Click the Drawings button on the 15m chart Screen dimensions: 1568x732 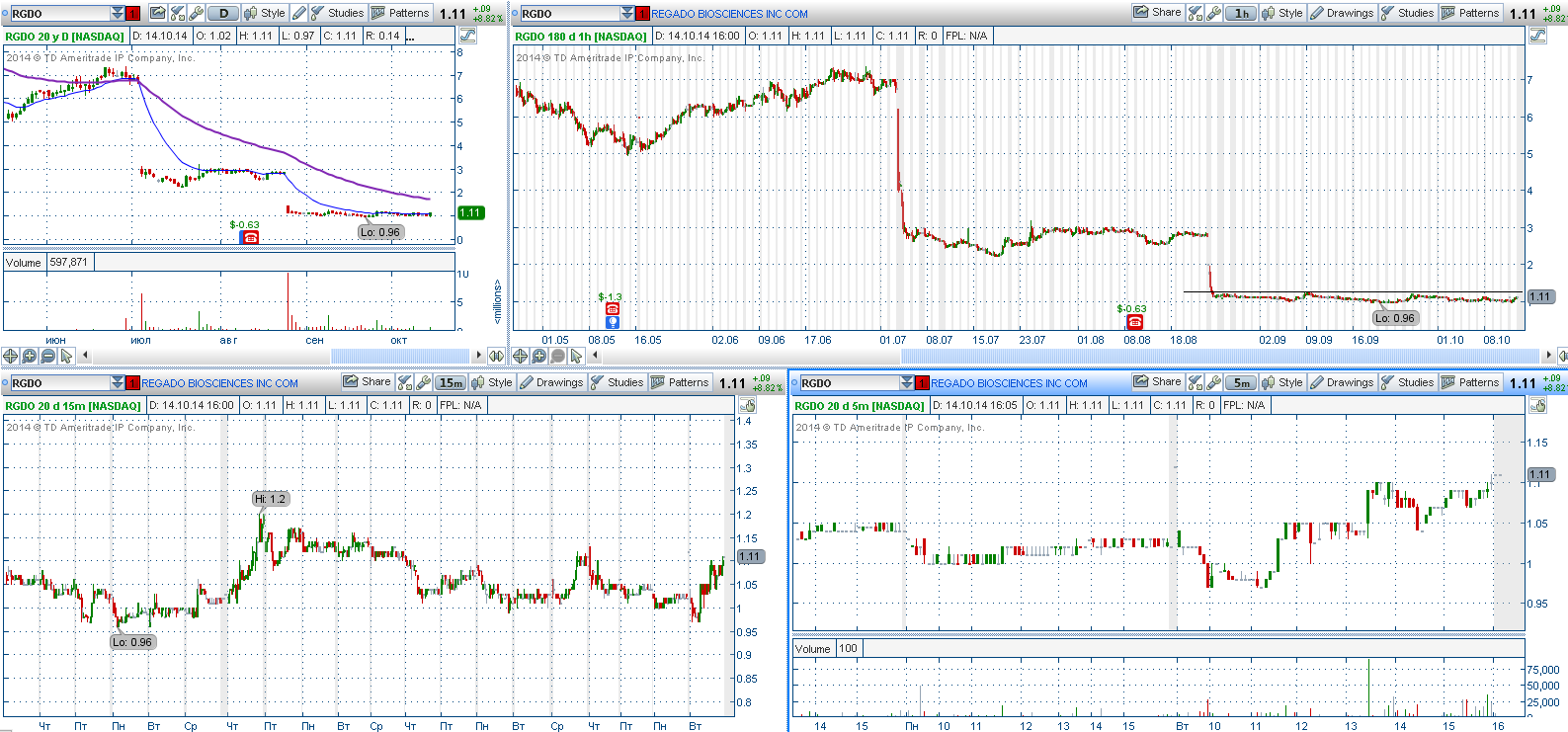[551, 382]
